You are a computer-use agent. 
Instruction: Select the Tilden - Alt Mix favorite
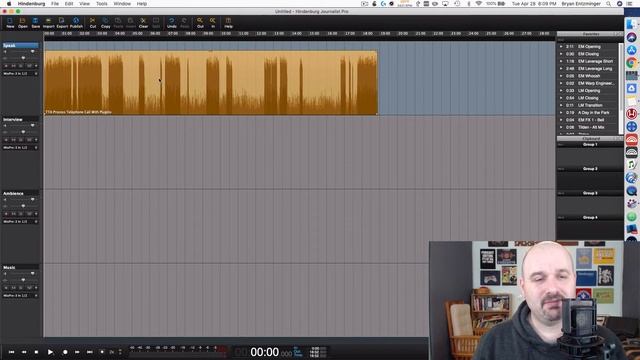tap(591, 127)
